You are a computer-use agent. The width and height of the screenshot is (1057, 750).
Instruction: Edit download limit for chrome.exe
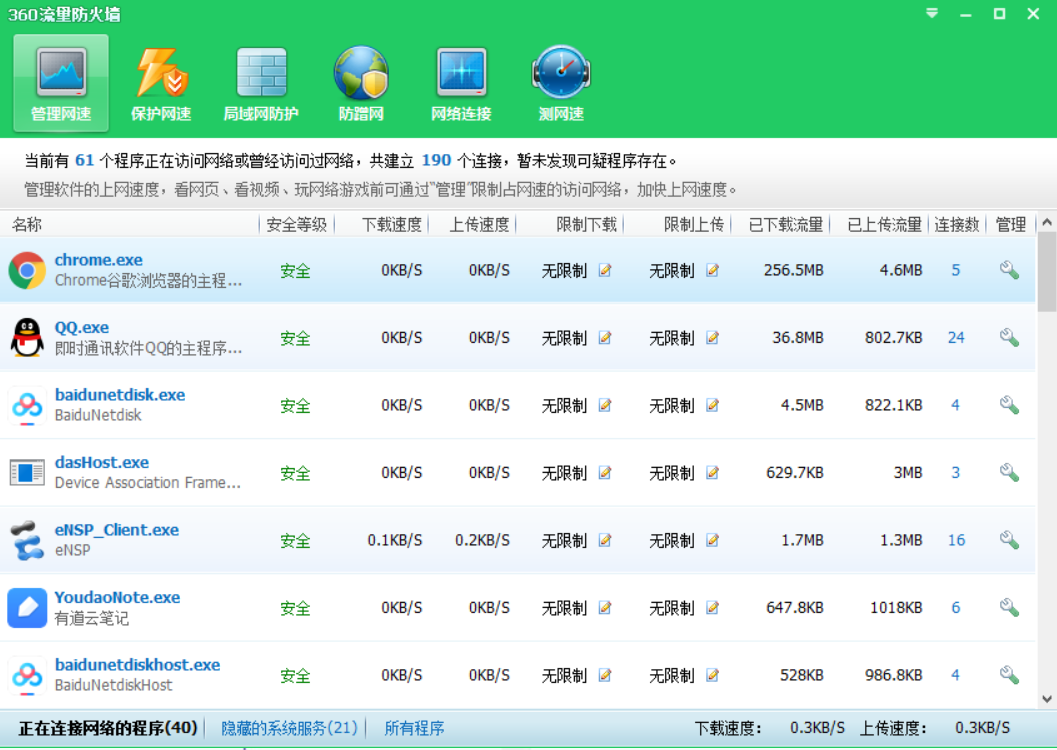(x=605, y=270)
